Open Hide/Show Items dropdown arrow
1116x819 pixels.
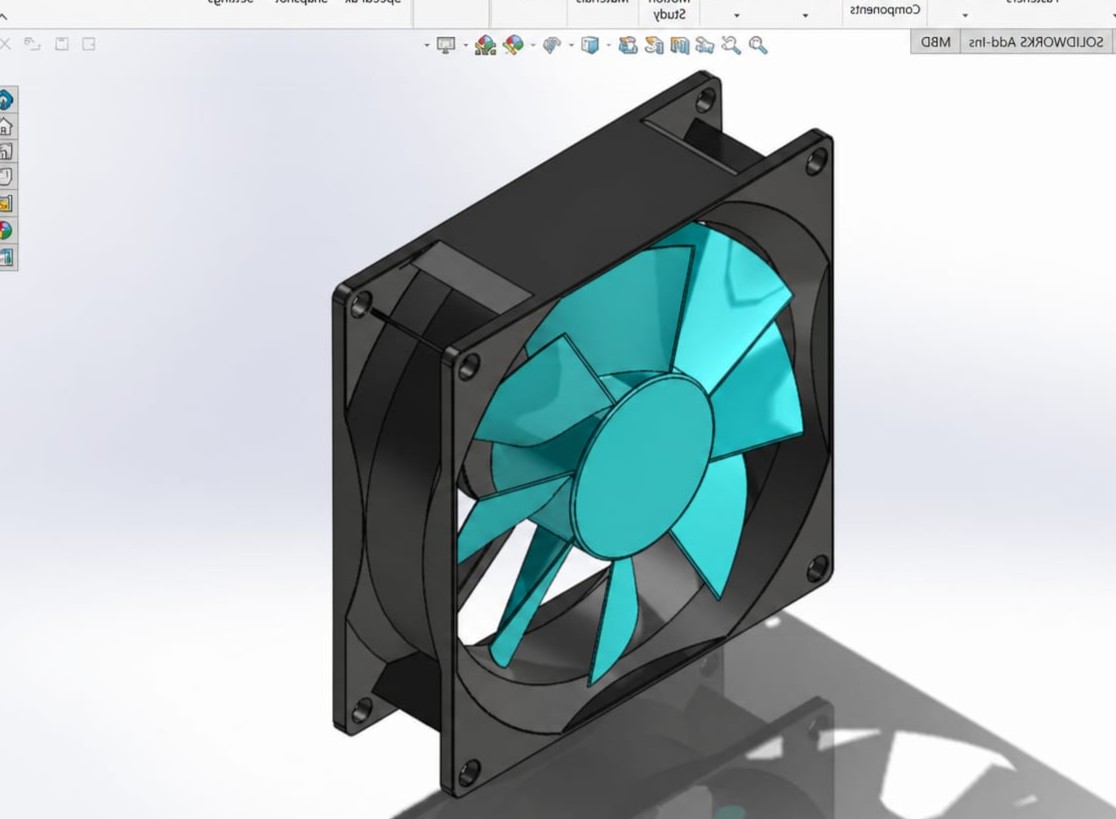[533, 46]
